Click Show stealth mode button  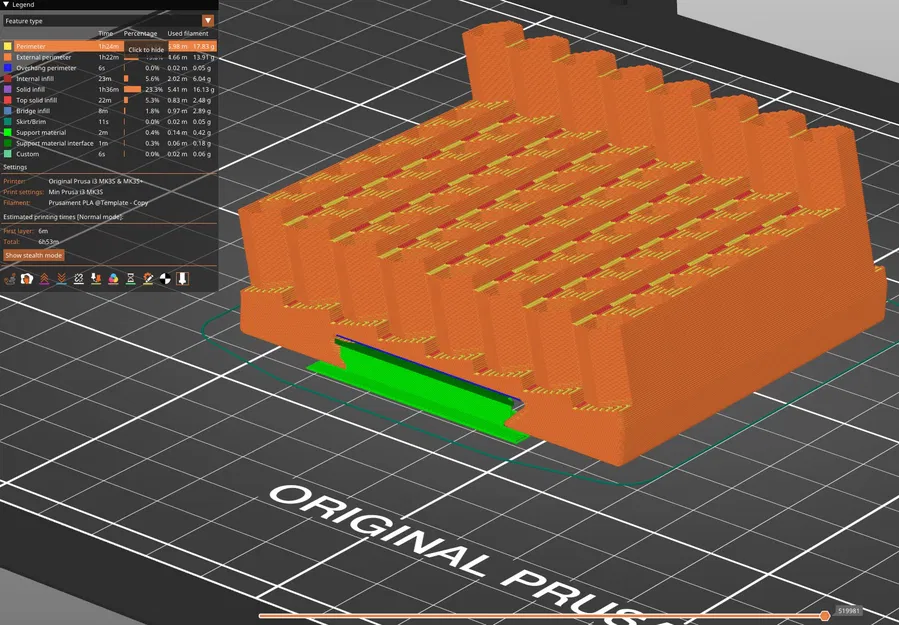(x=33, y=255)
